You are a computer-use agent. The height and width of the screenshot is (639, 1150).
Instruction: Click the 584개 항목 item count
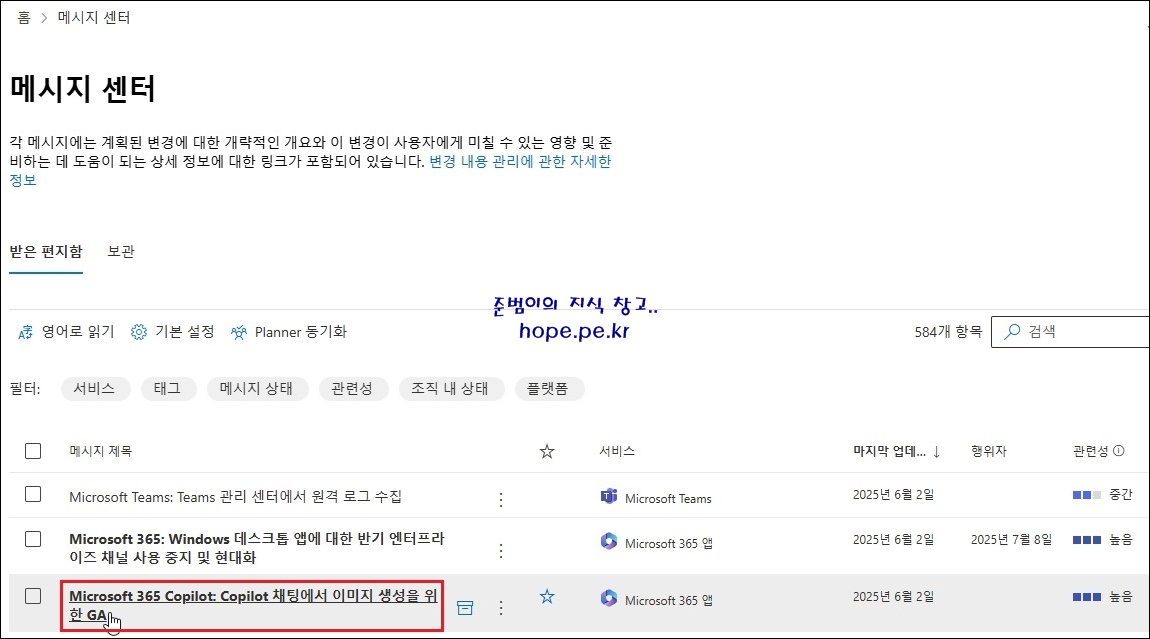click(x=948, y=332)
